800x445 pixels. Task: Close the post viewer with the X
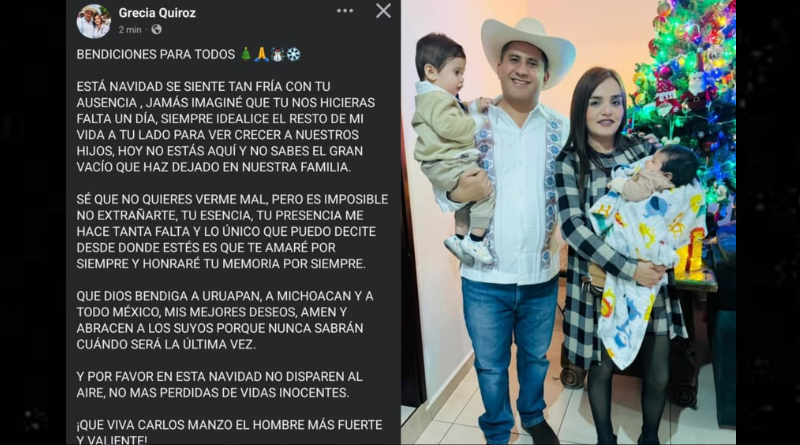point(383,11)
